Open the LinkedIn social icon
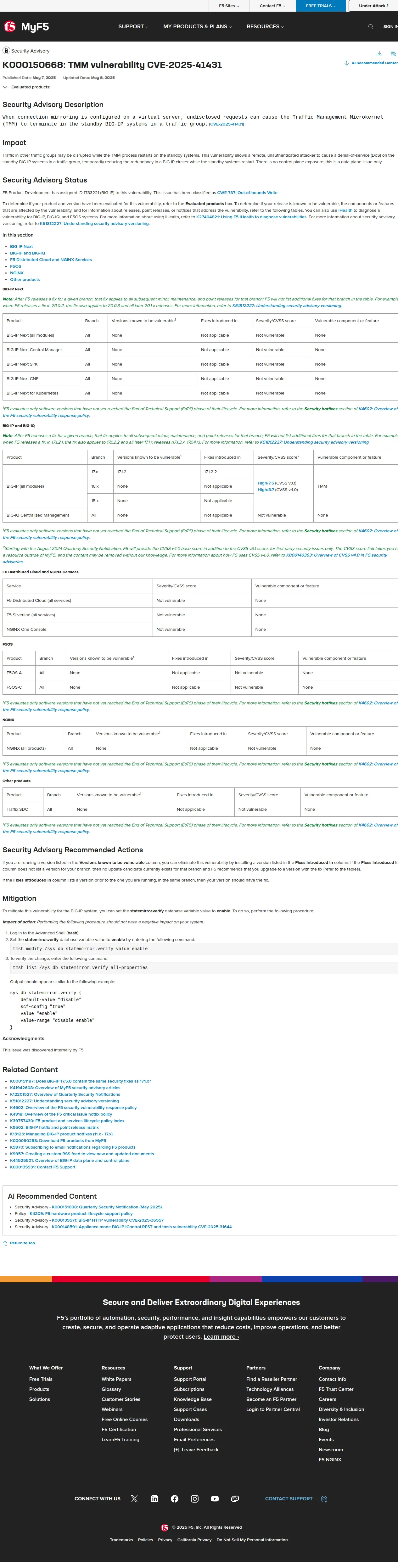This screenshot has height=1568, width=398. [x=154, y=1498]
